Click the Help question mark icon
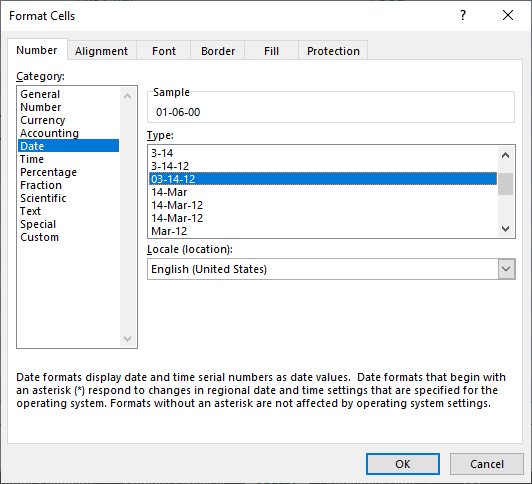 (x=463, y=15)
